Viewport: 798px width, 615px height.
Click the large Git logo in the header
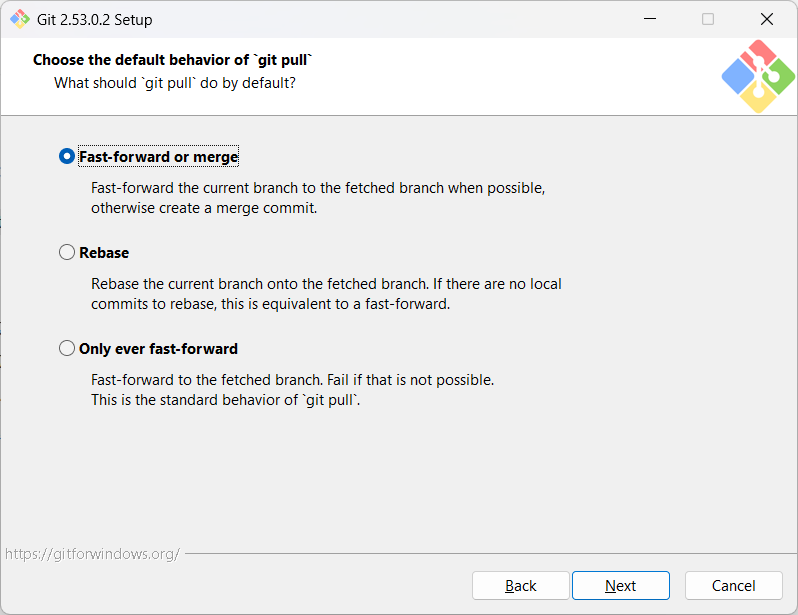point(758,76)
